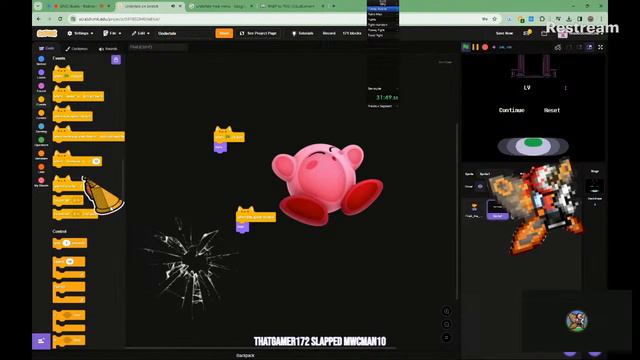Image resolution: width=640 pixels, height=360 pixels.
Task: Open the File dropdown menu
Action: [112, 33]
